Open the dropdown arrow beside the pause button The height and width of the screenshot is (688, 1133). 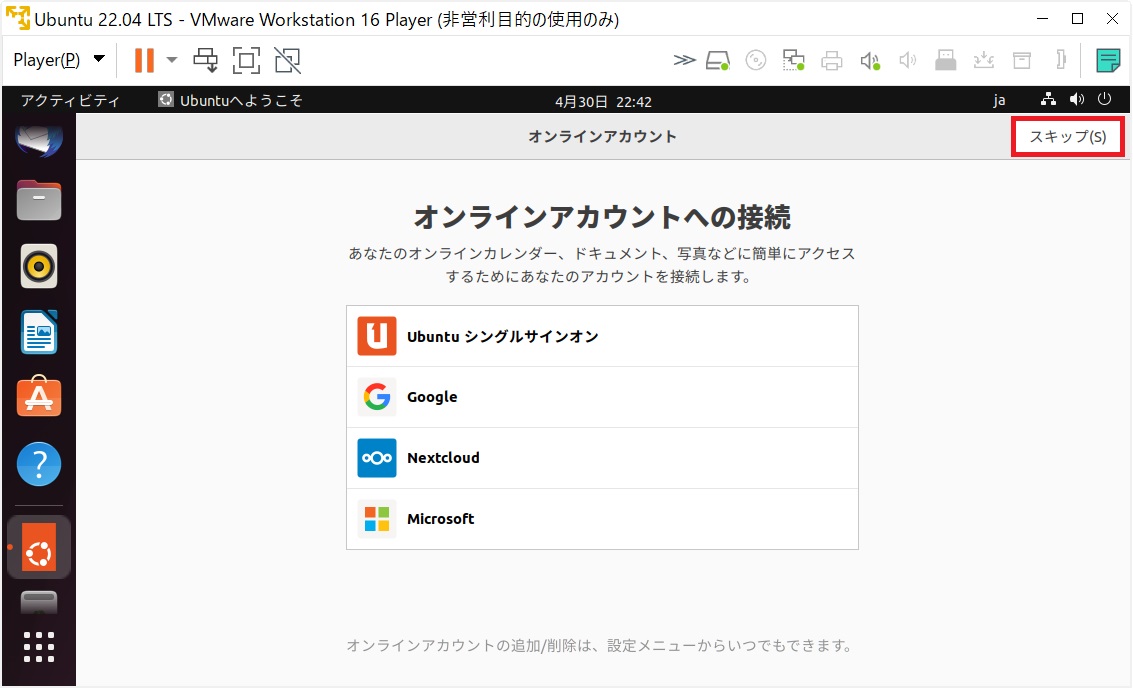coord(172,60)
